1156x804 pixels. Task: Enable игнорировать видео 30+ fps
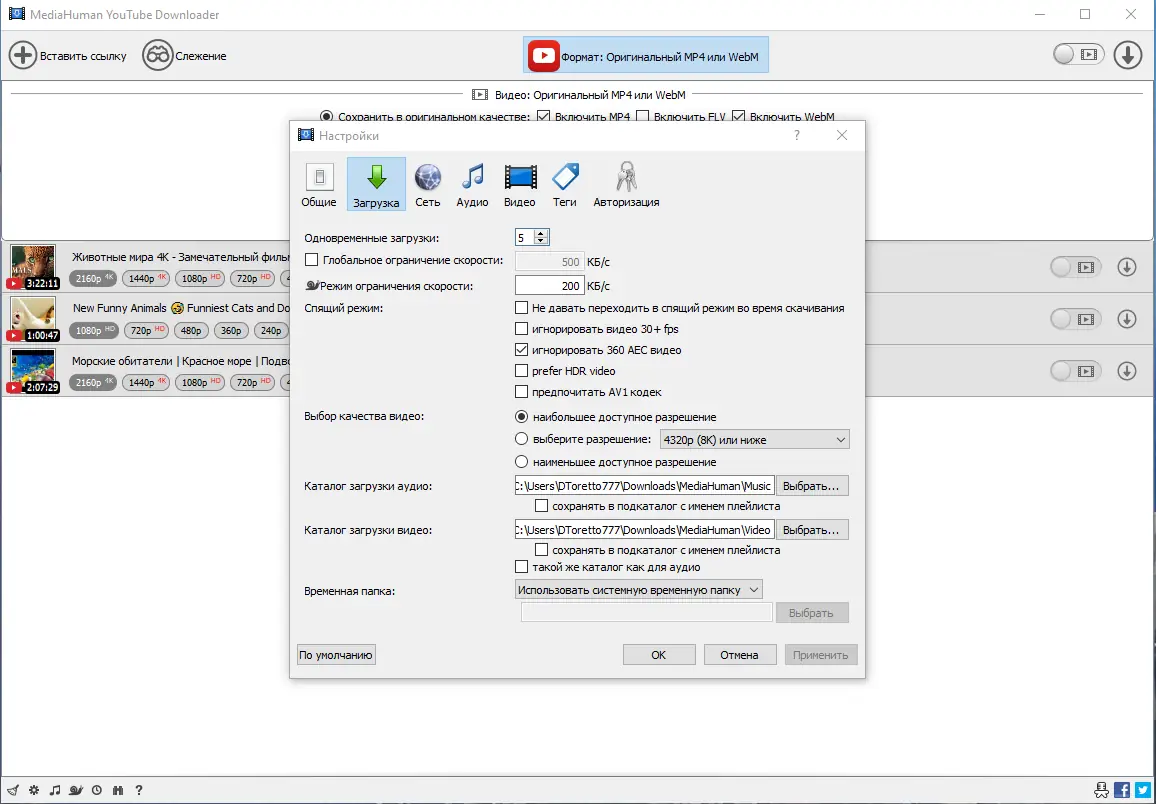click(521, 329)
